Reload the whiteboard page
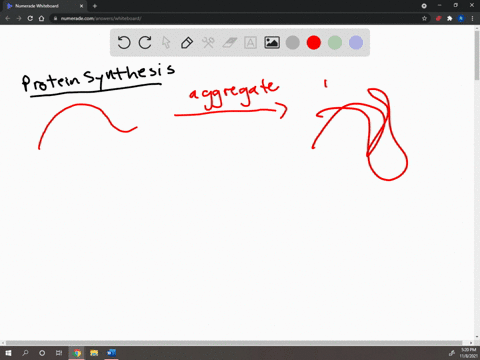This screenshot has height=360, width=480. tap(30, 18)
